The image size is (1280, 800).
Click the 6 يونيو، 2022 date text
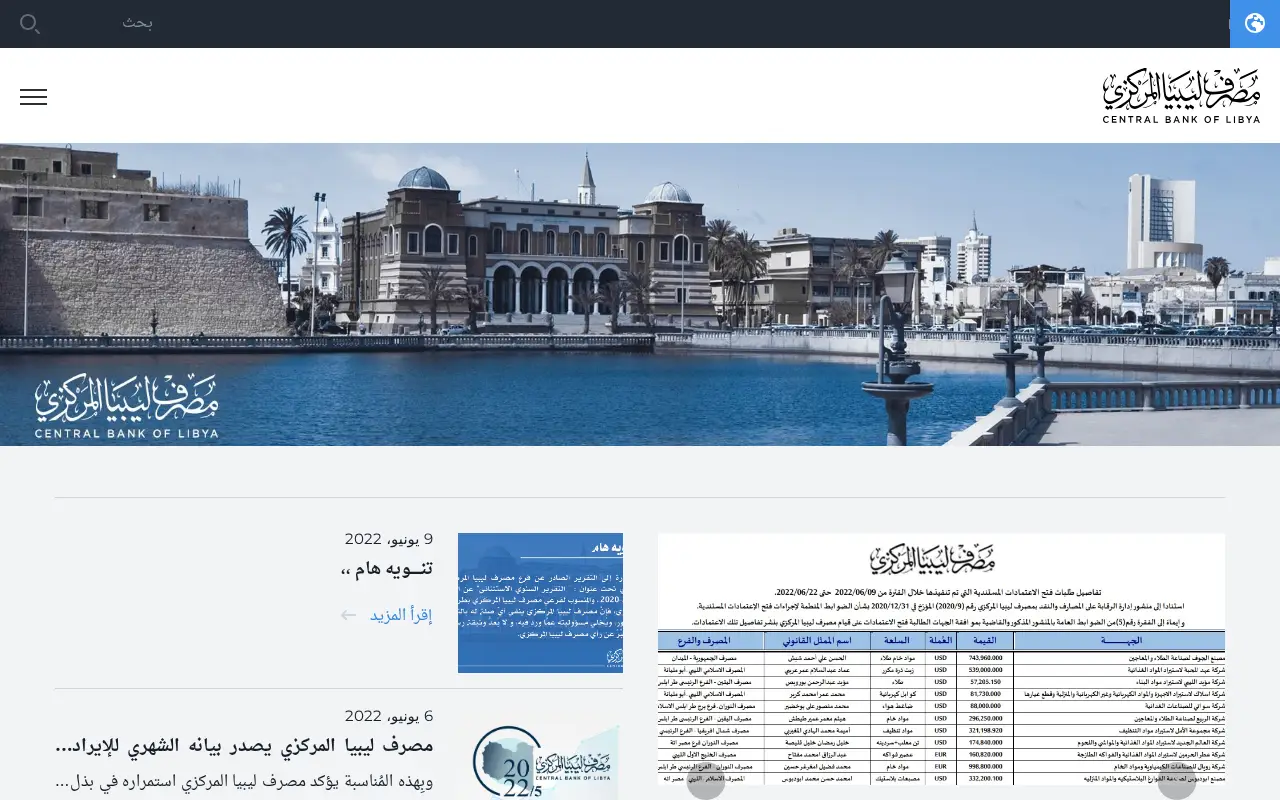[x=389, y=717]
